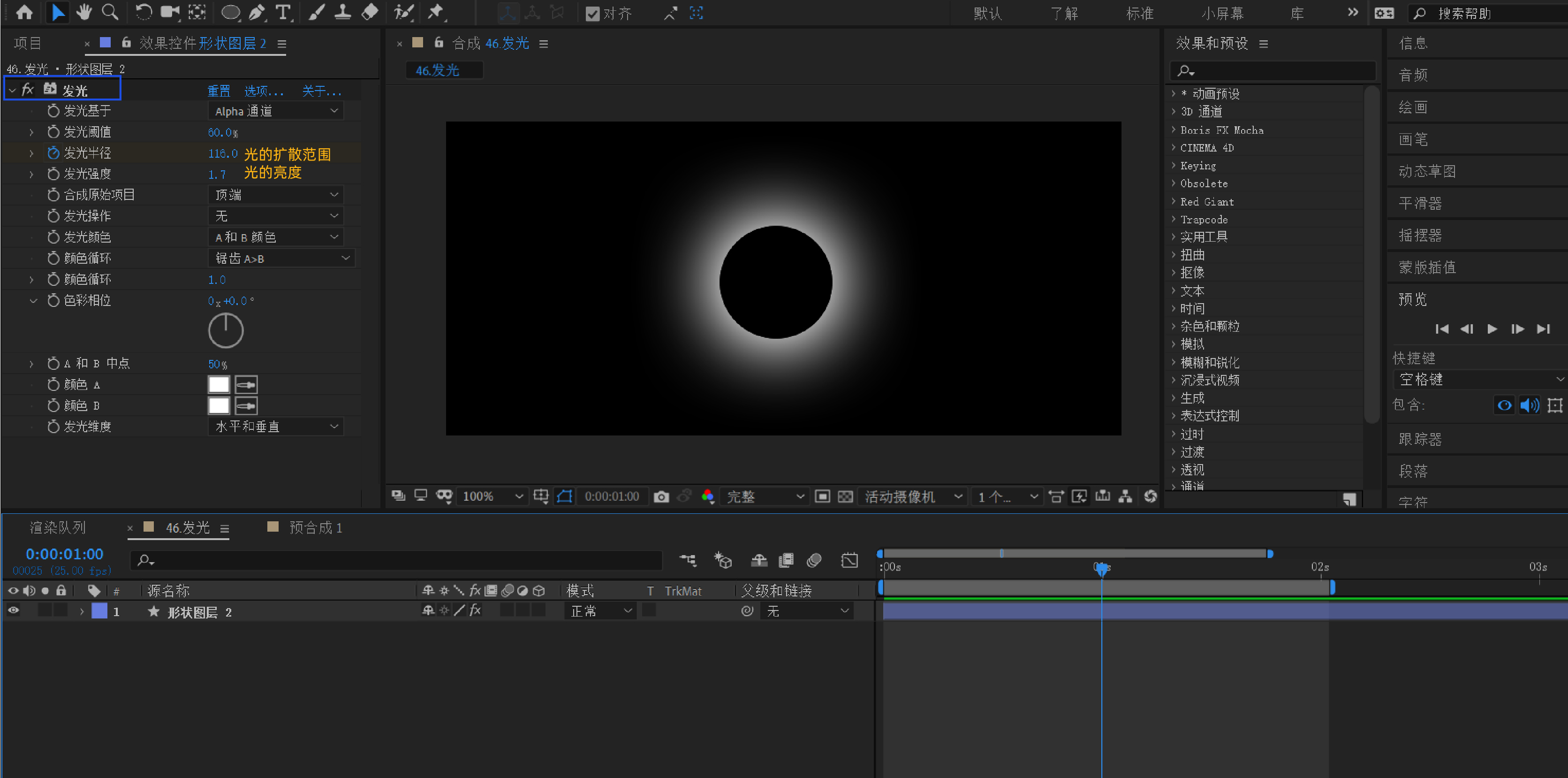Toggle the 对齐 snapping checkbox

(592, 14)
